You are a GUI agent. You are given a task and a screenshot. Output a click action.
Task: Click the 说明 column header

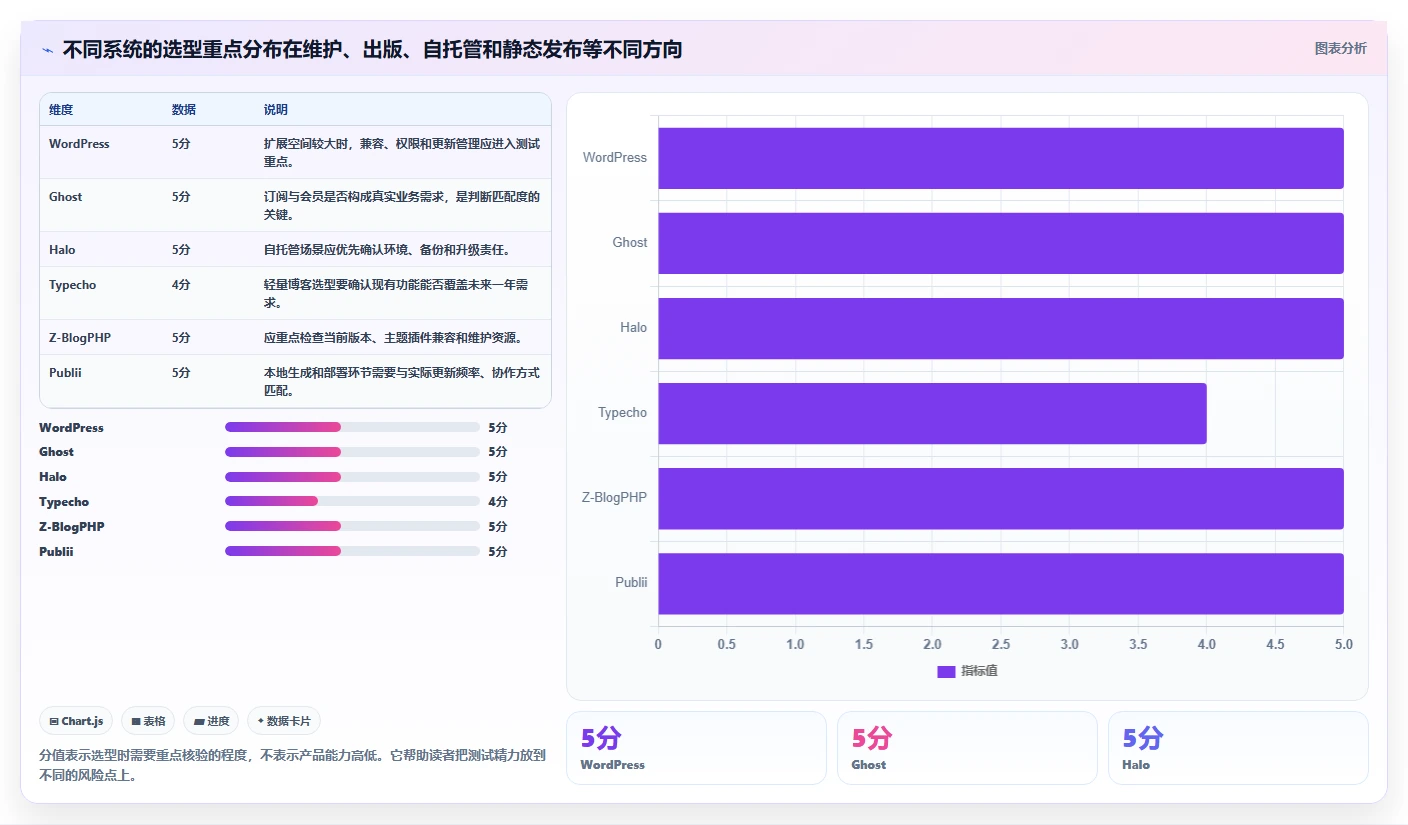[x=276, y=109]
